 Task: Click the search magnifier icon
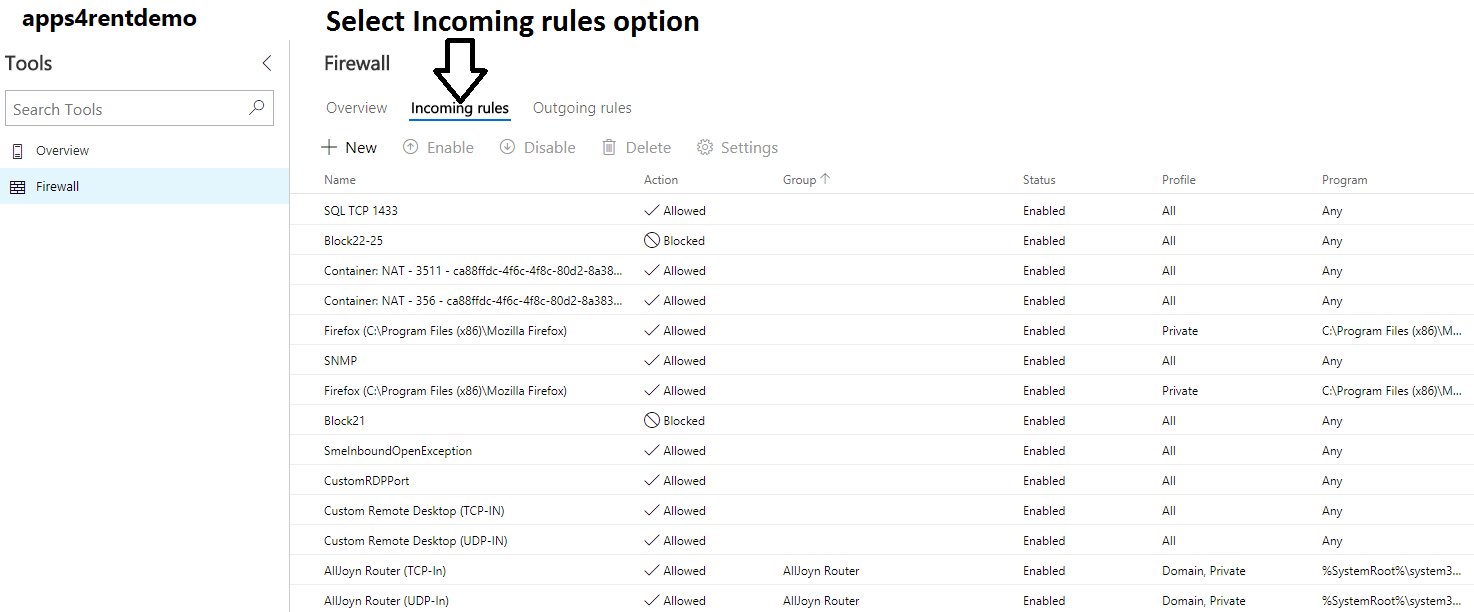coord(257,108)
